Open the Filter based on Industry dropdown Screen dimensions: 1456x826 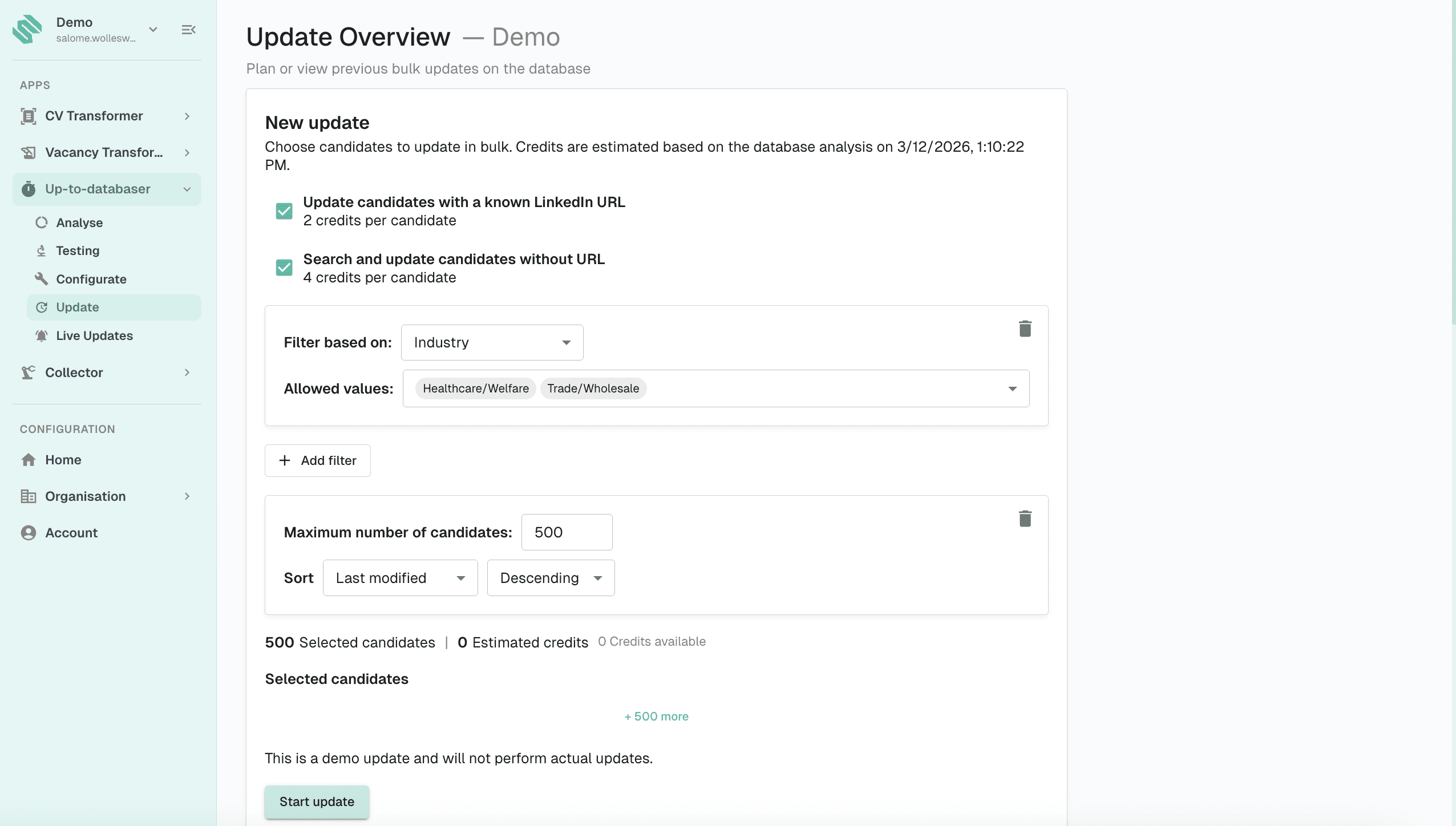tap(492, 343)
